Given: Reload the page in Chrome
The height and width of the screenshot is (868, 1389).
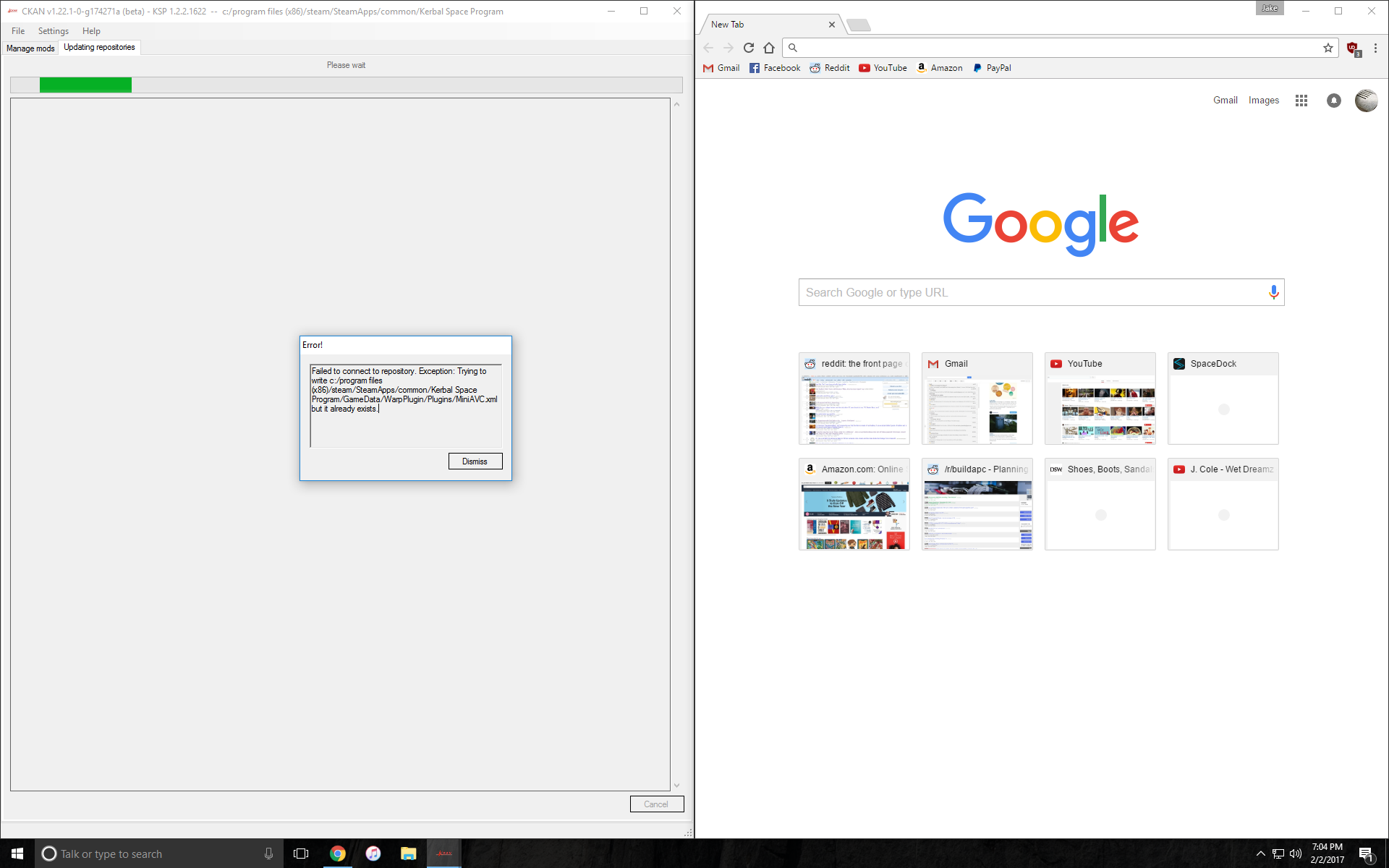Looking at the screenshot, I should tap(749, 48).
